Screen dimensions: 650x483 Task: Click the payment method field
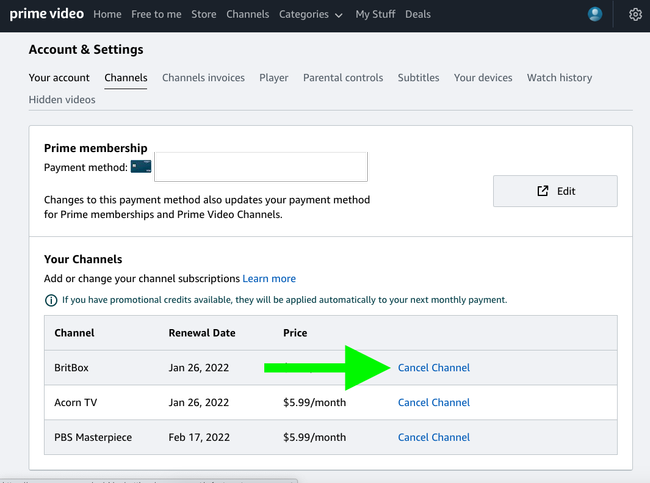[261, 167]
